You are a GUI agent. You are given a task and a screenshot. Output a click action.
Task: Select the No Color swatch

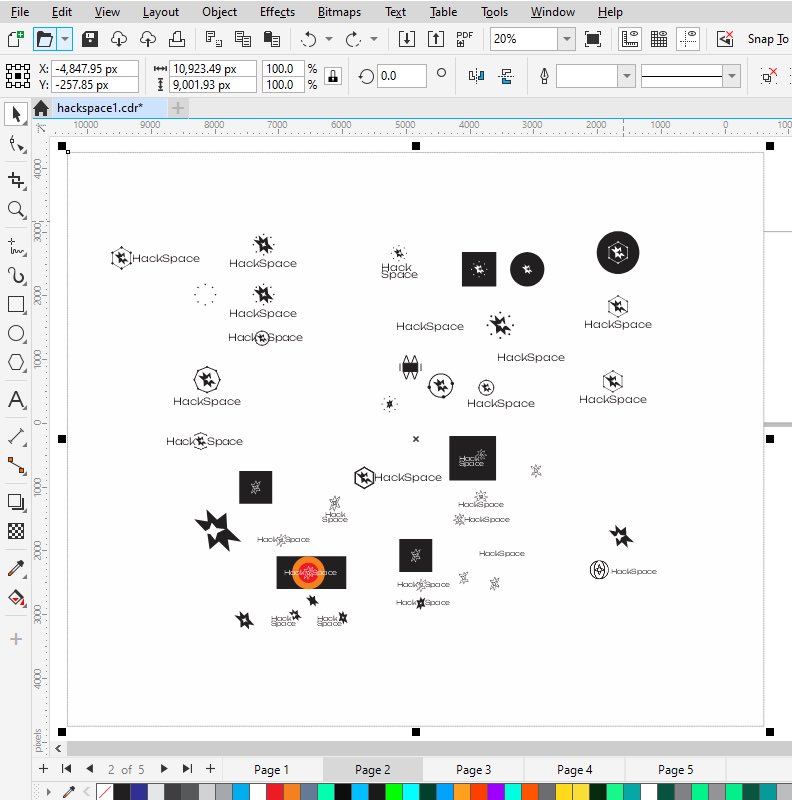(105, 792)
